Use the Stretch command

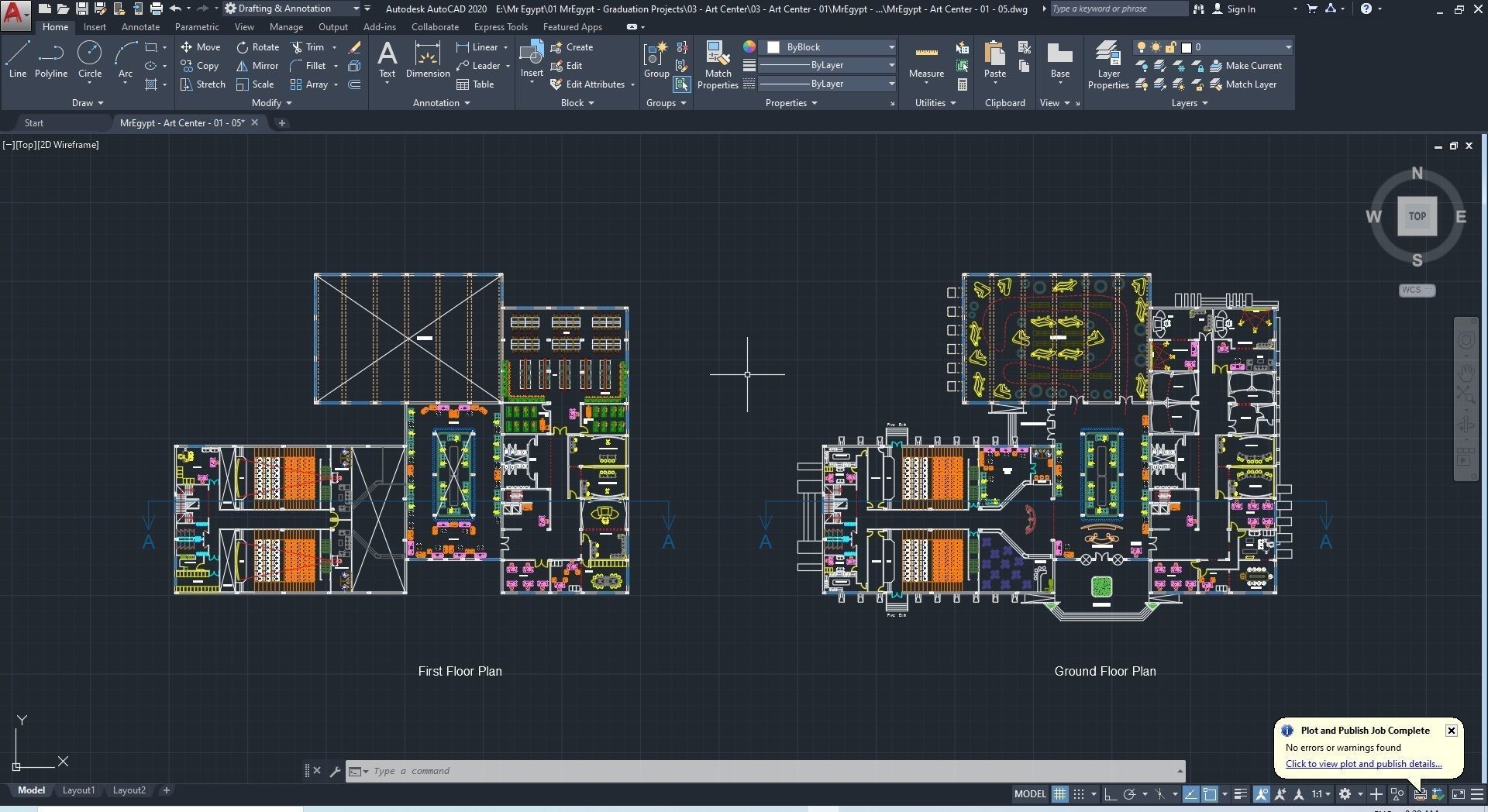[202, 84]
